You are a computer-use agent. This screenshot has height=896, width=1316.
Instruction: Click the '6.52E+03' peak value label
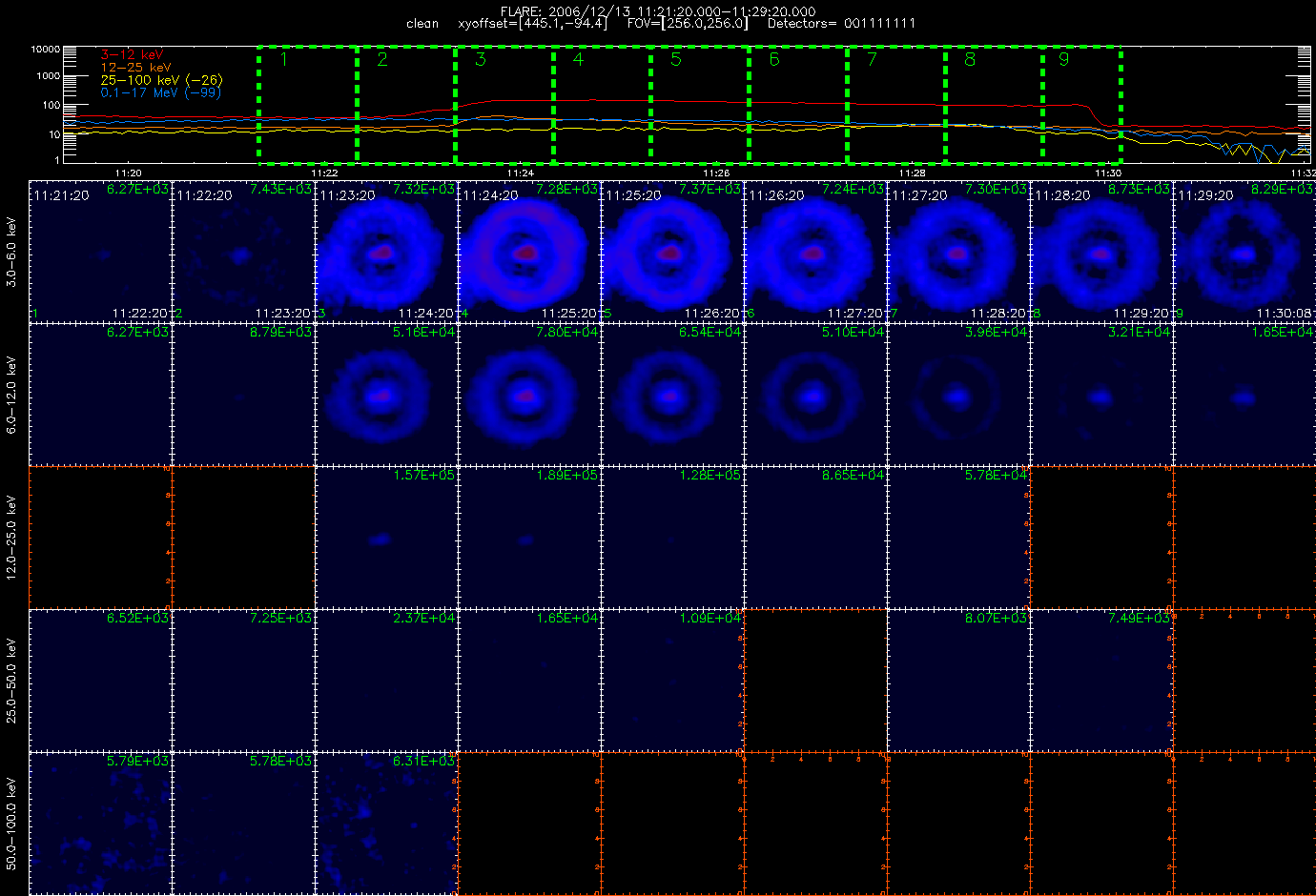click(x=137, y=619)
